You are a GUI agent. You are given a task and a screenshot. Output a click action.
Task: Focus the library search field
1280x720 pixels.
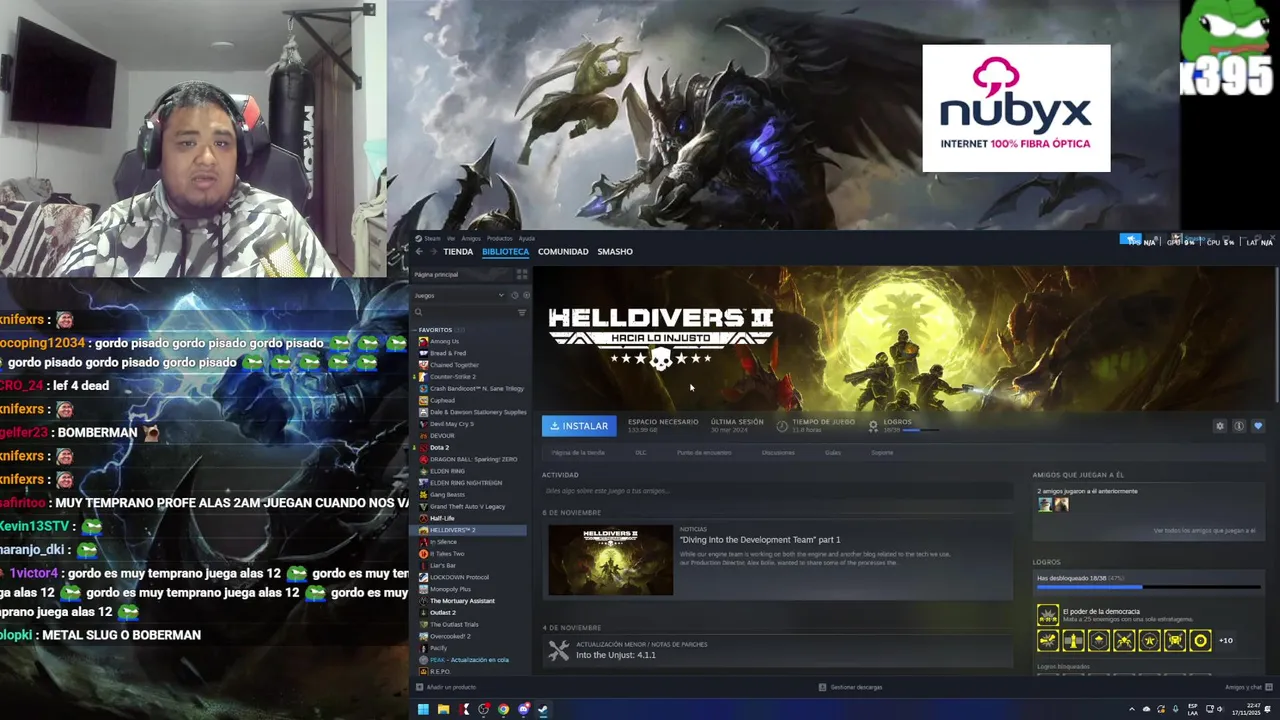coord(464,312)
